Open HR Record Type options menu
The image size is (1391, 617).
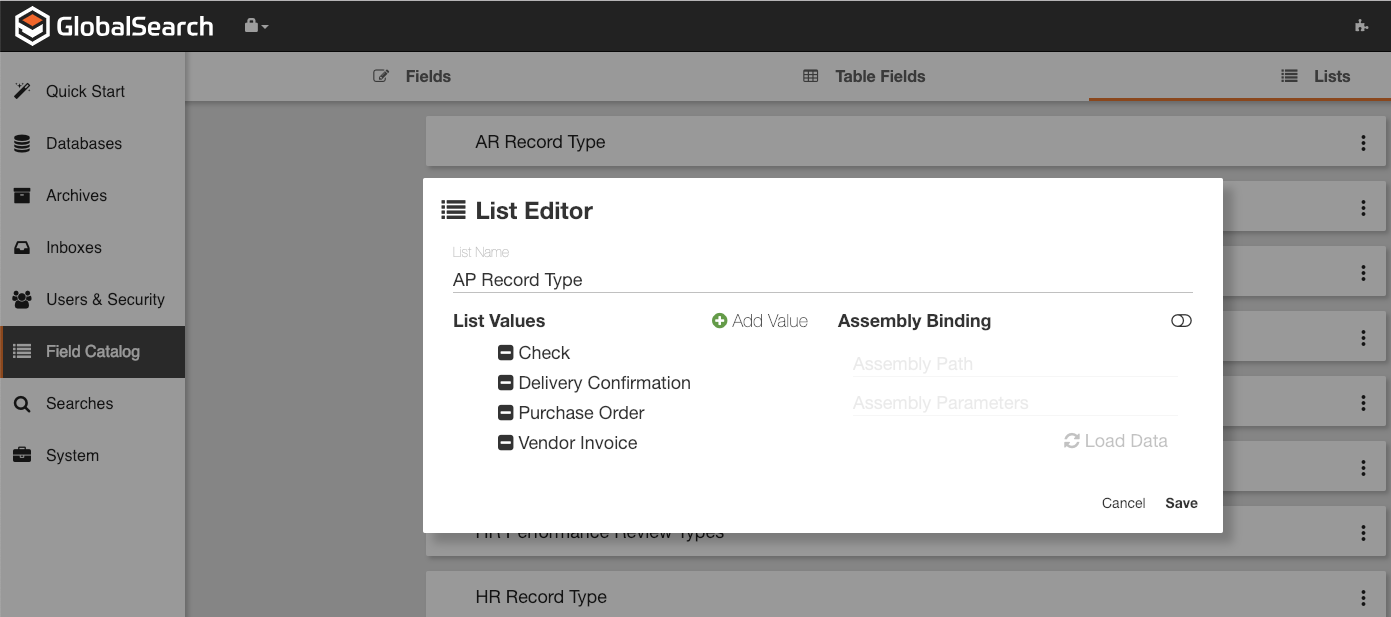(x=1363, y=597)
